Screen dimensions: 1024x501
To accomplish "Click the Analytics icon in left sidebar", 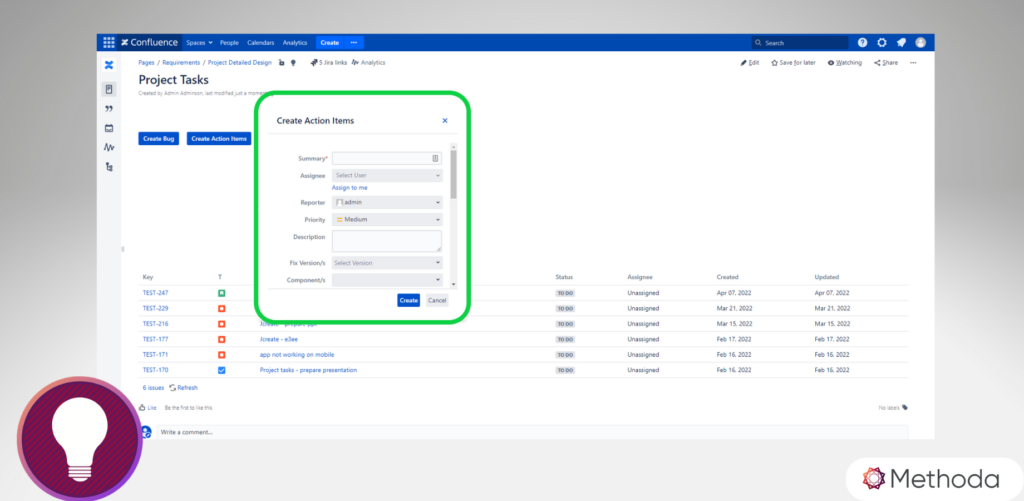I will pyautogui.click(x=109, y=147).
